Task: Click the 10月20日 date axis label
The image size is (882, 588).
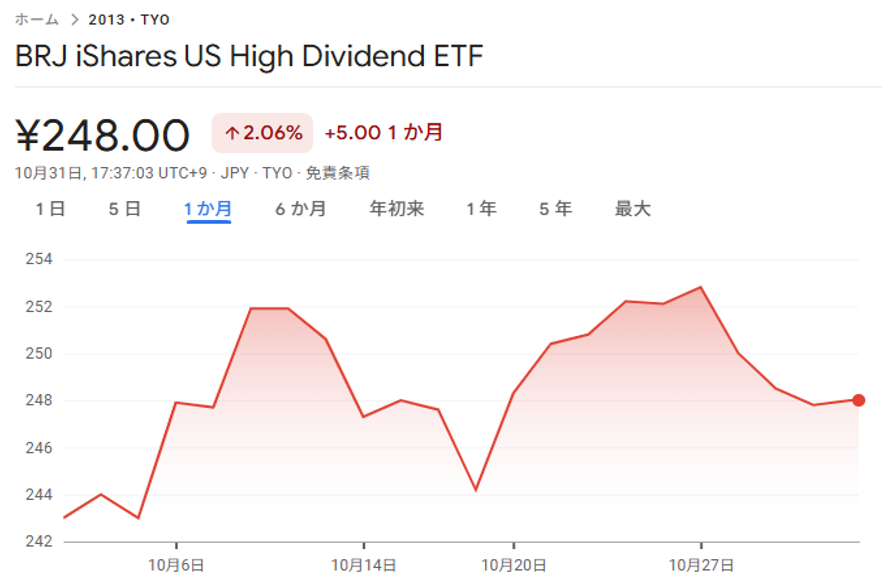Action: (513, 565)
